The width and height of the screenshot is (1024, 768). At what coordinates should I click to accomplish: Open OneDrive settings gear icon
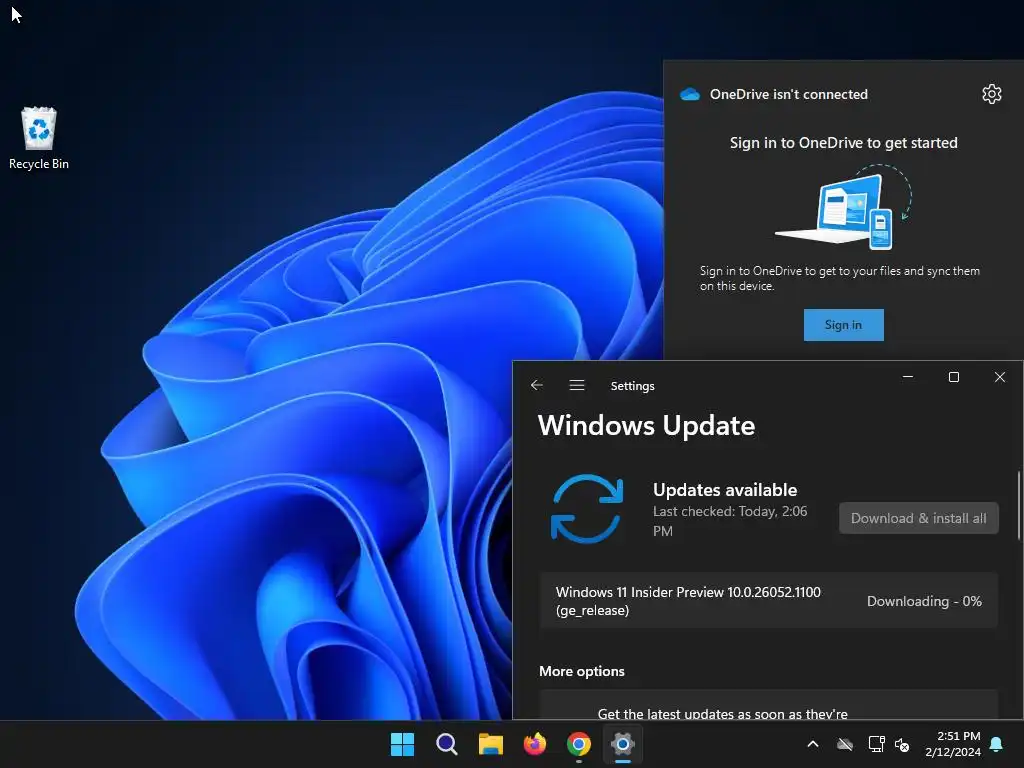click(x=991, y=94)
